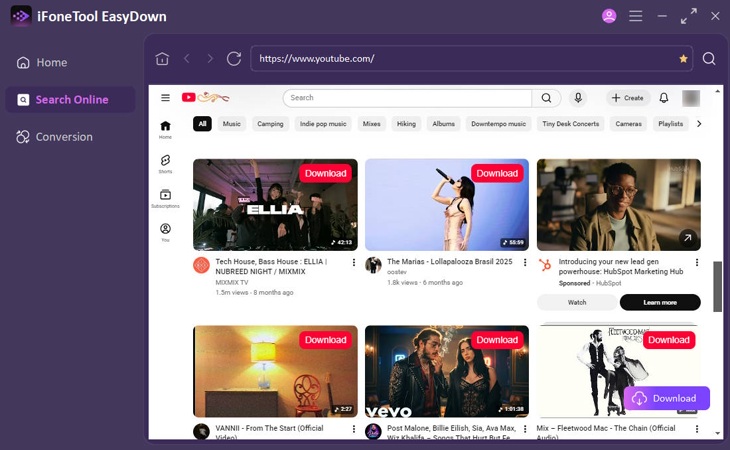Viewport: 730px width, 450px height.
Task: Click red Download on Fleetwood Mac thumbnail
Action: click(669, 340)
